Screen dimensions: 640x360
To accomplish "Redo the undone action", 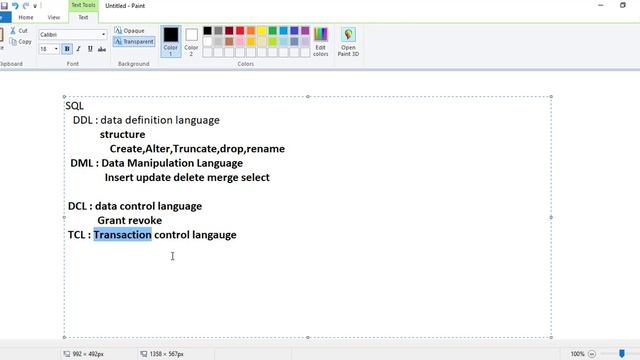I will coord(26,6).
